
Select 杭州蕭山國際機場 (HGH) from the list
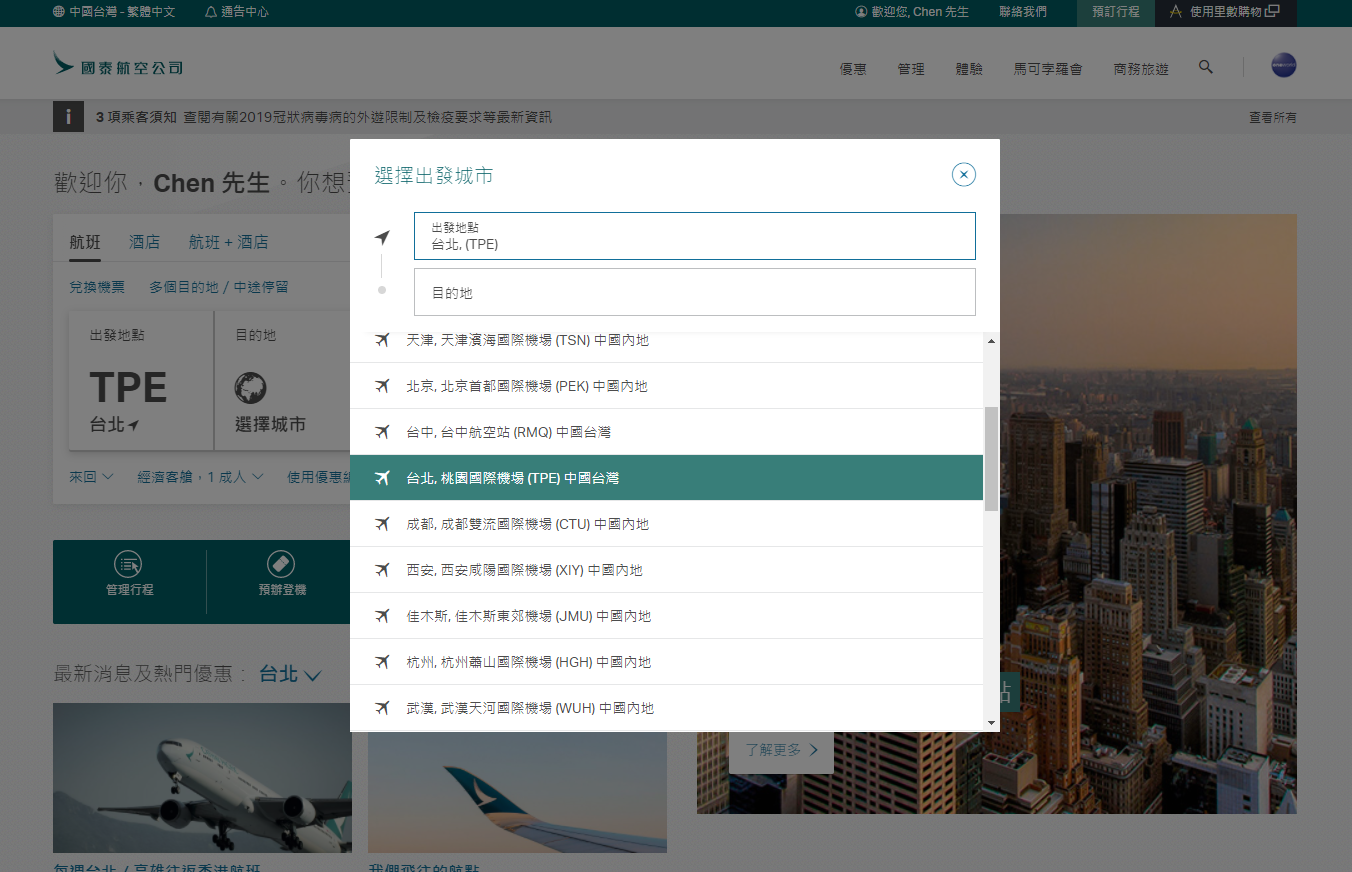pos(667,662)
